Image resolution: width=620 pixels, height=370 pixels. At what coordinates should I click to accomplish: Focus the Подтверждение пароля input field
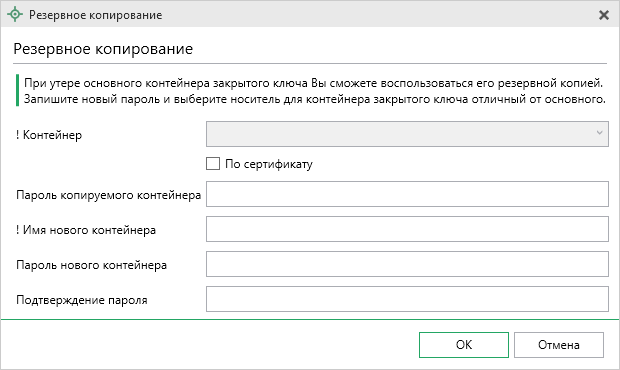pos(407,299)
